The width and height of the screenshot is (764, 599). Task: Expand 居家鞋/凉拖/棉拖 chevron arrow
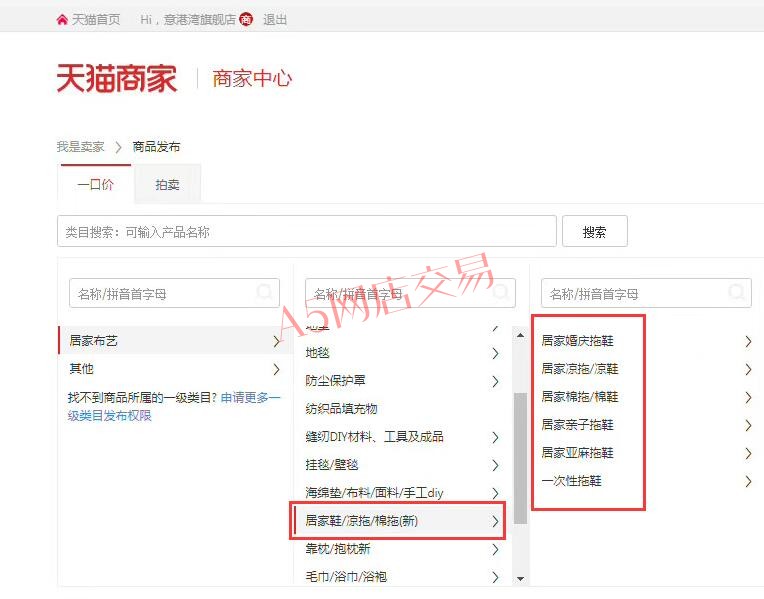coord(495,522)
